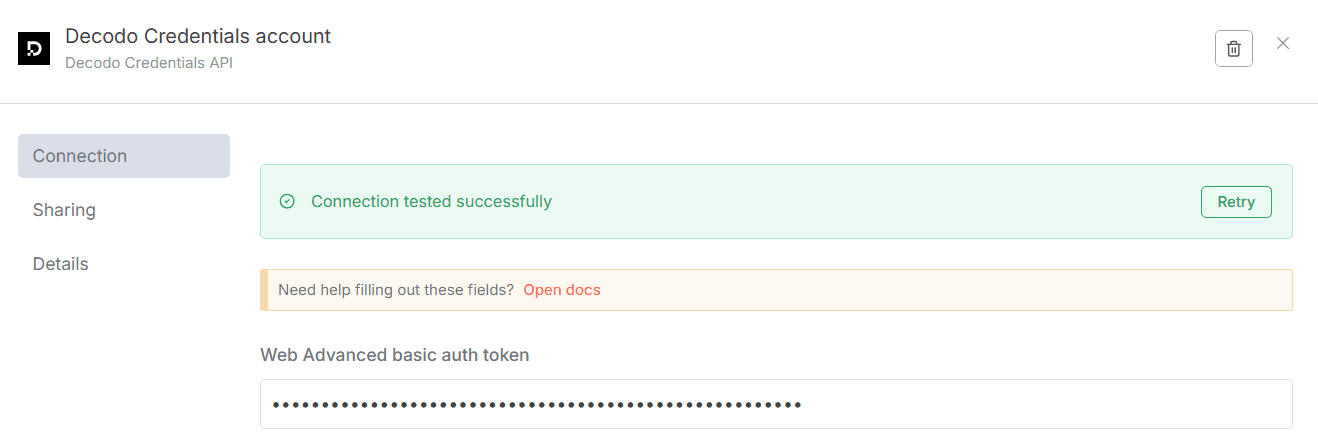Click the 'Web Advanced basic auth token' label

pos(395,355)
